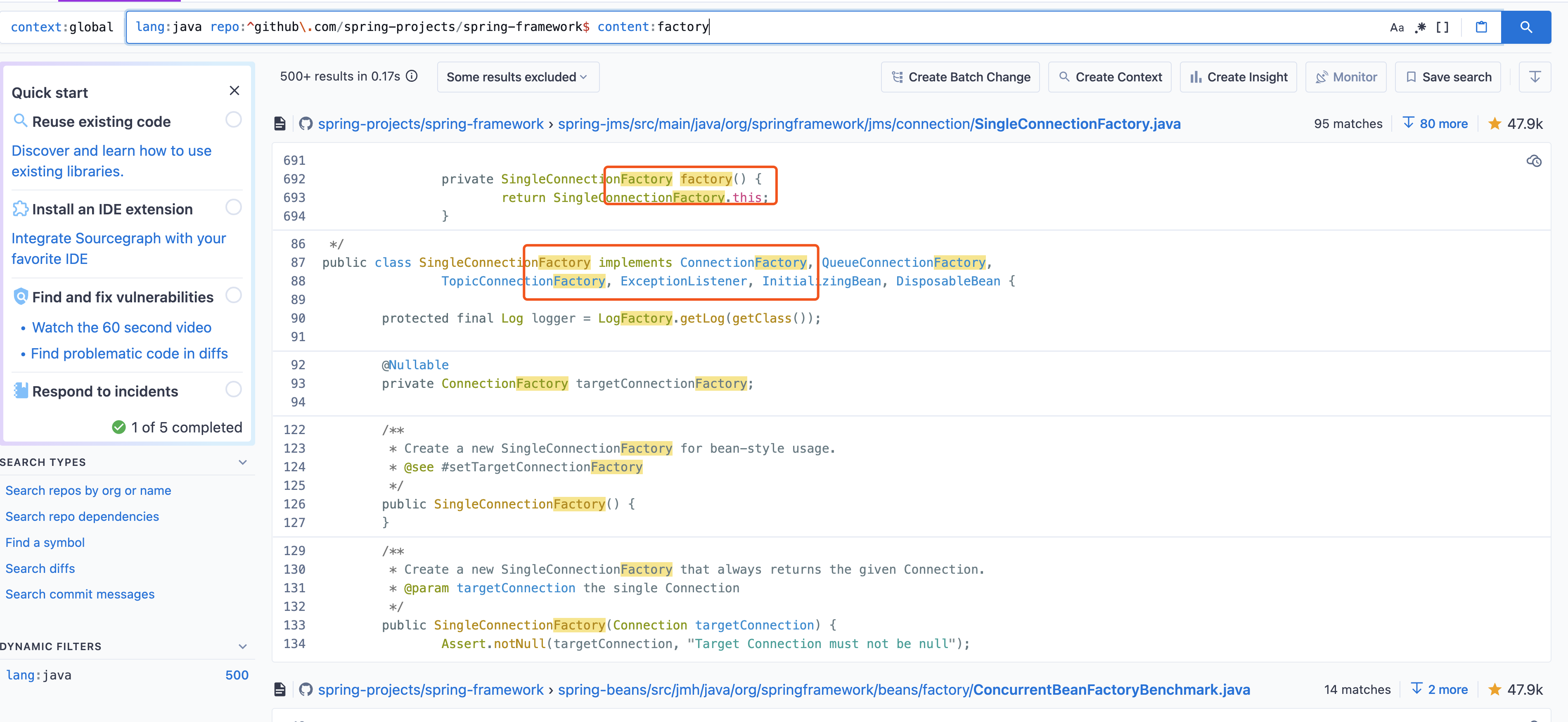Copy the full query clipboard icon
The image size is (1568, 722).
click(x=1481, y=27)
